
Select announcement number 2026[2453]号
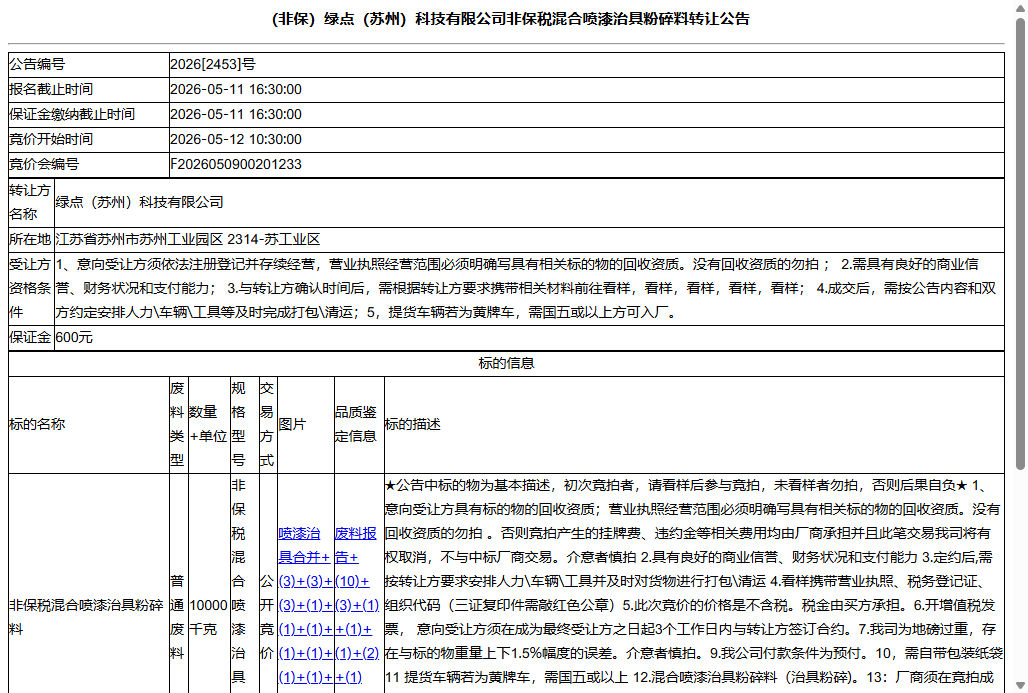click(213, 64)
